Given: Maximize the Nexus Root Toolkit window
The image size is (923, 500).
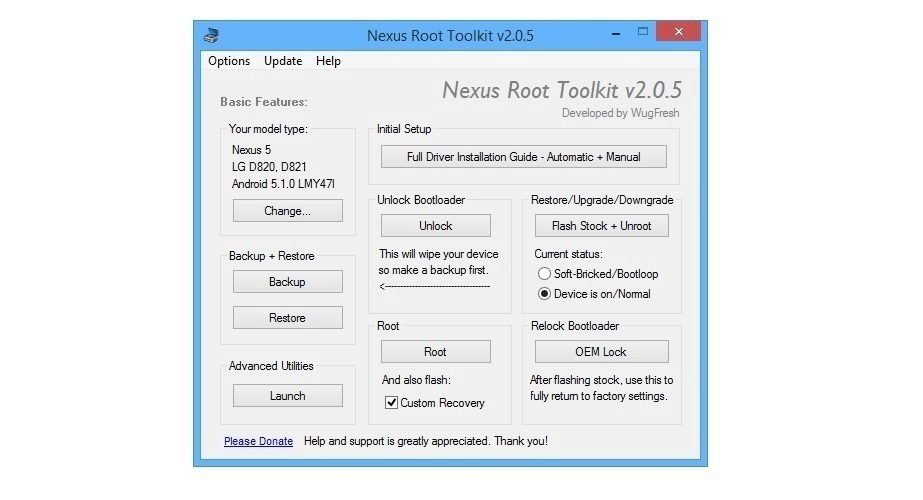Looking at the screenshot, I should 643,31.
